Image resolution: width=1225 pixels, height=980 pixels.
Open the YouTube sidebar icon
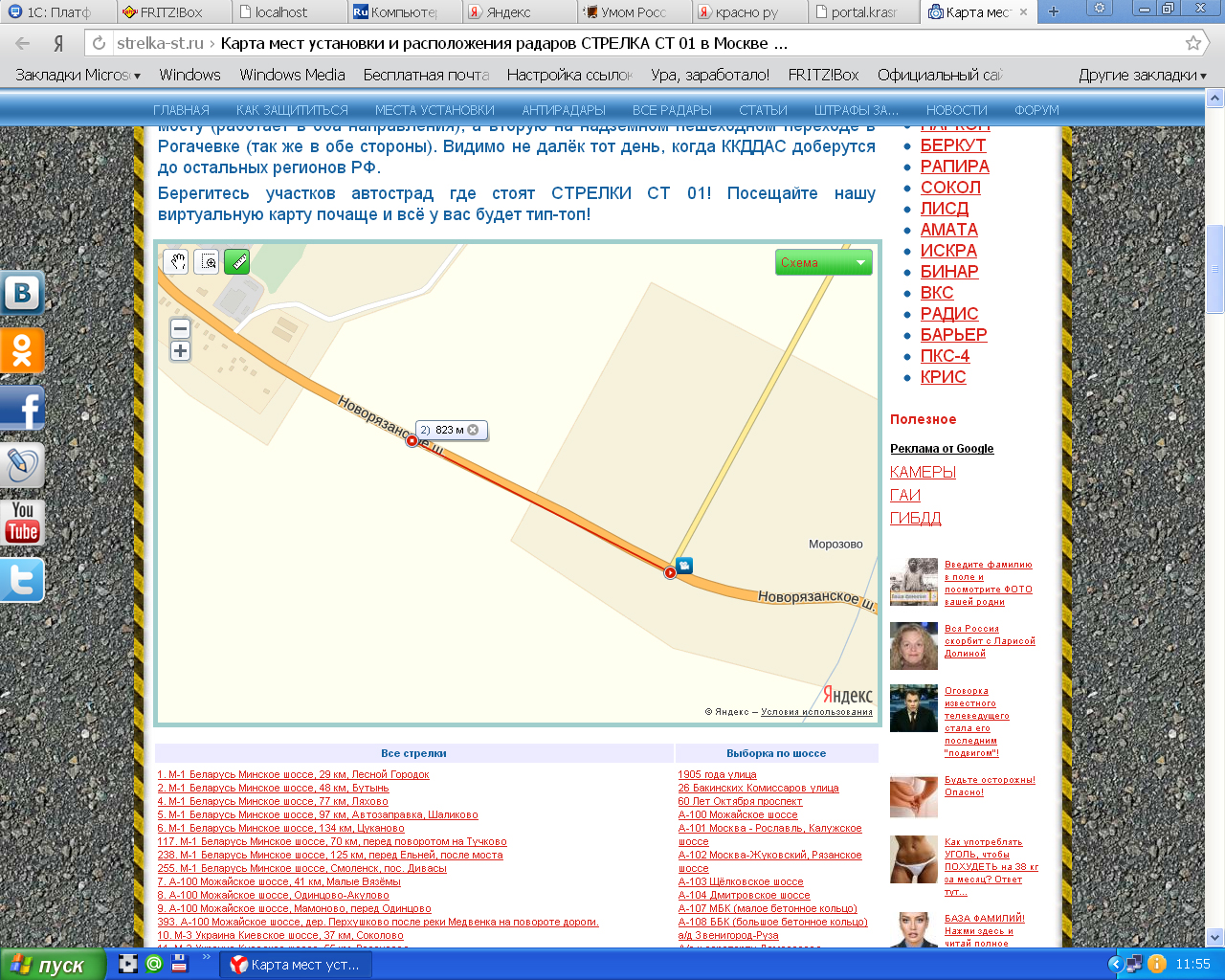(23, 523)
